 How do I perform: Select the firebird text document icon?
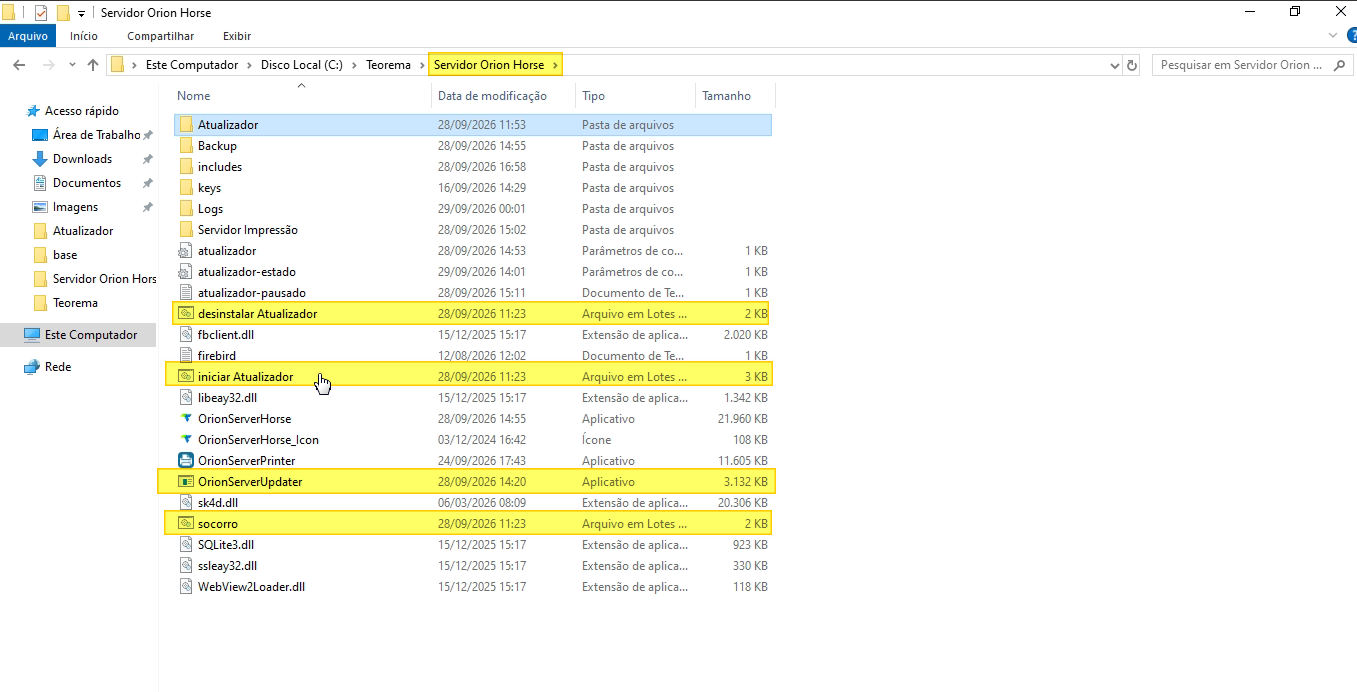pyautogui.click(x=185, y=355)
